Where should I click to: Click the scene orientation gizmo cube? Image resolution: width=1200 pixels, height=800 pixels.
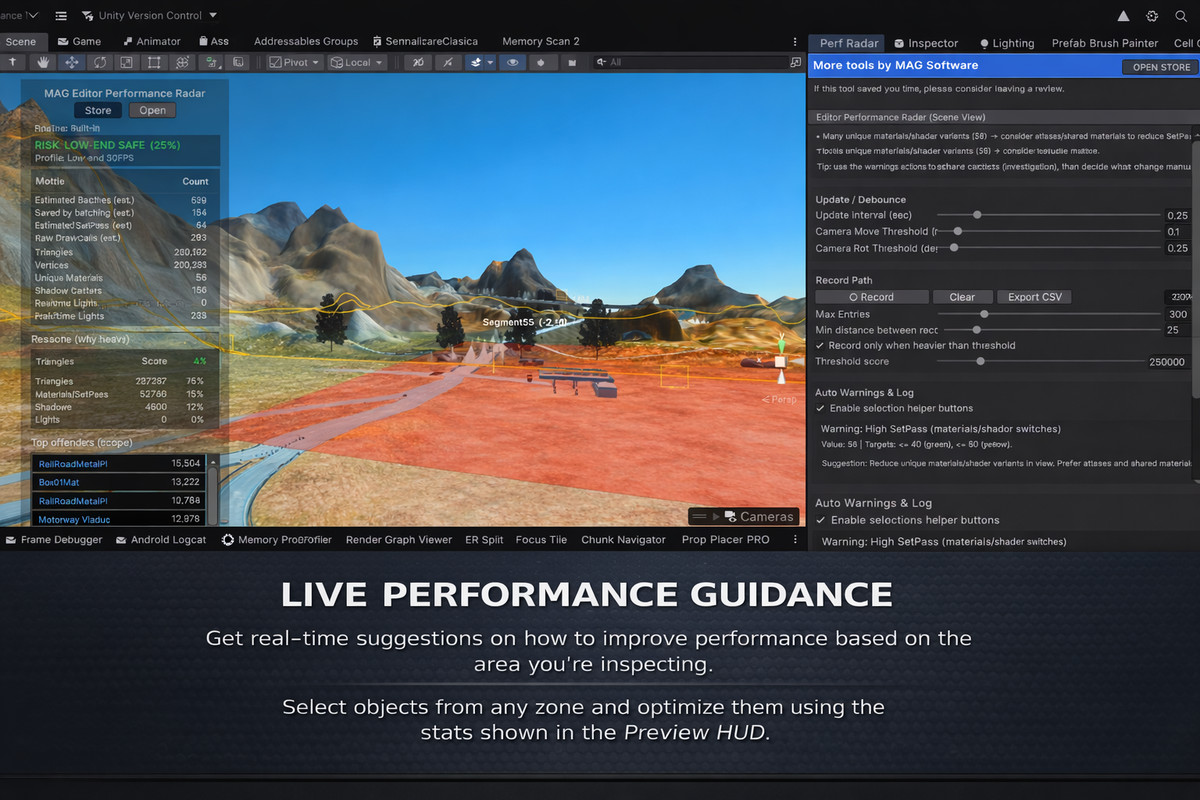[x=780, y=361]
